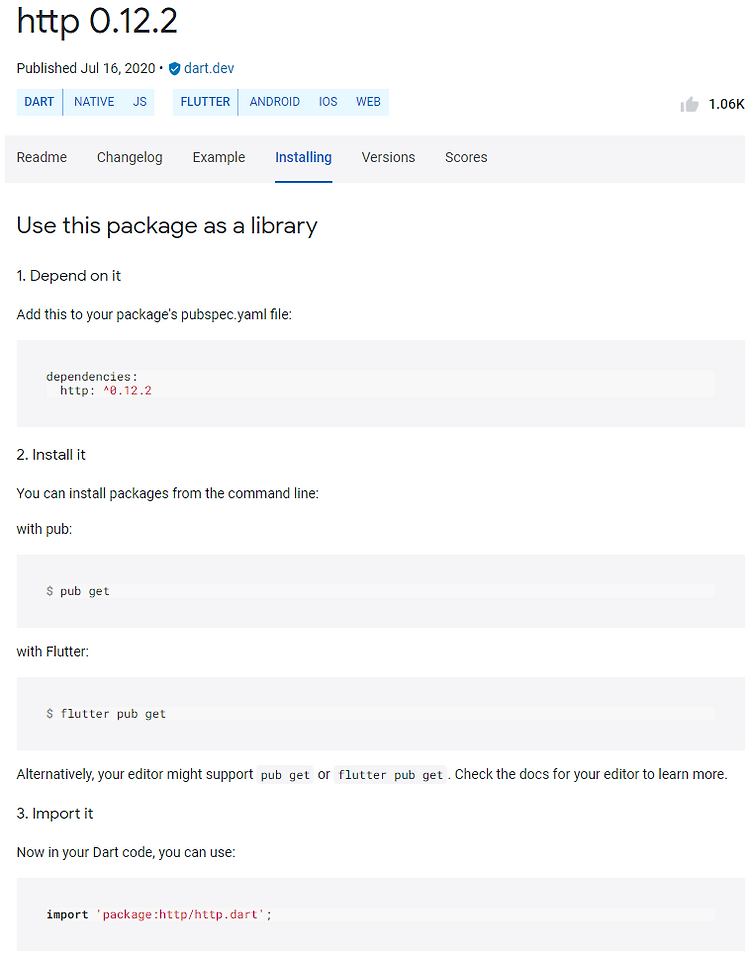Click the 'http: ^0.12.2' code line
The width and height of the screenshot is (750, 955).
(x=105, y=390)
